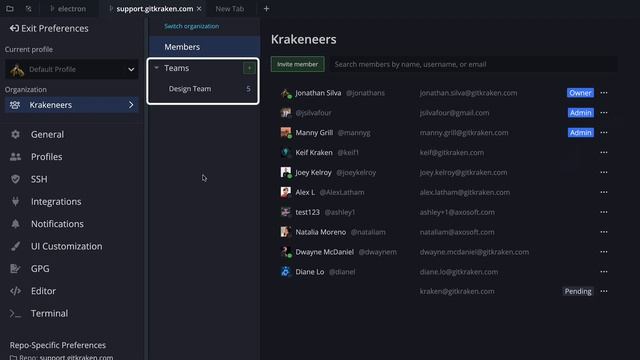Image resolution: width=640 pixels, height=360 pixels.
Task: Open options menu for Diane Lo
Action: [604, 271]
